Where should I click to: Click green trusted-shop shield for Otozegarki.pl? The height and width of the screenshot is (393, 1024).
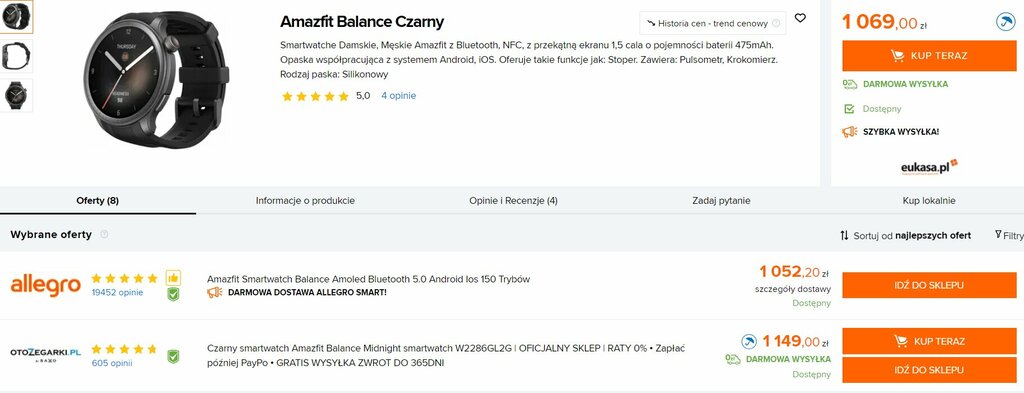click(172, 356)
